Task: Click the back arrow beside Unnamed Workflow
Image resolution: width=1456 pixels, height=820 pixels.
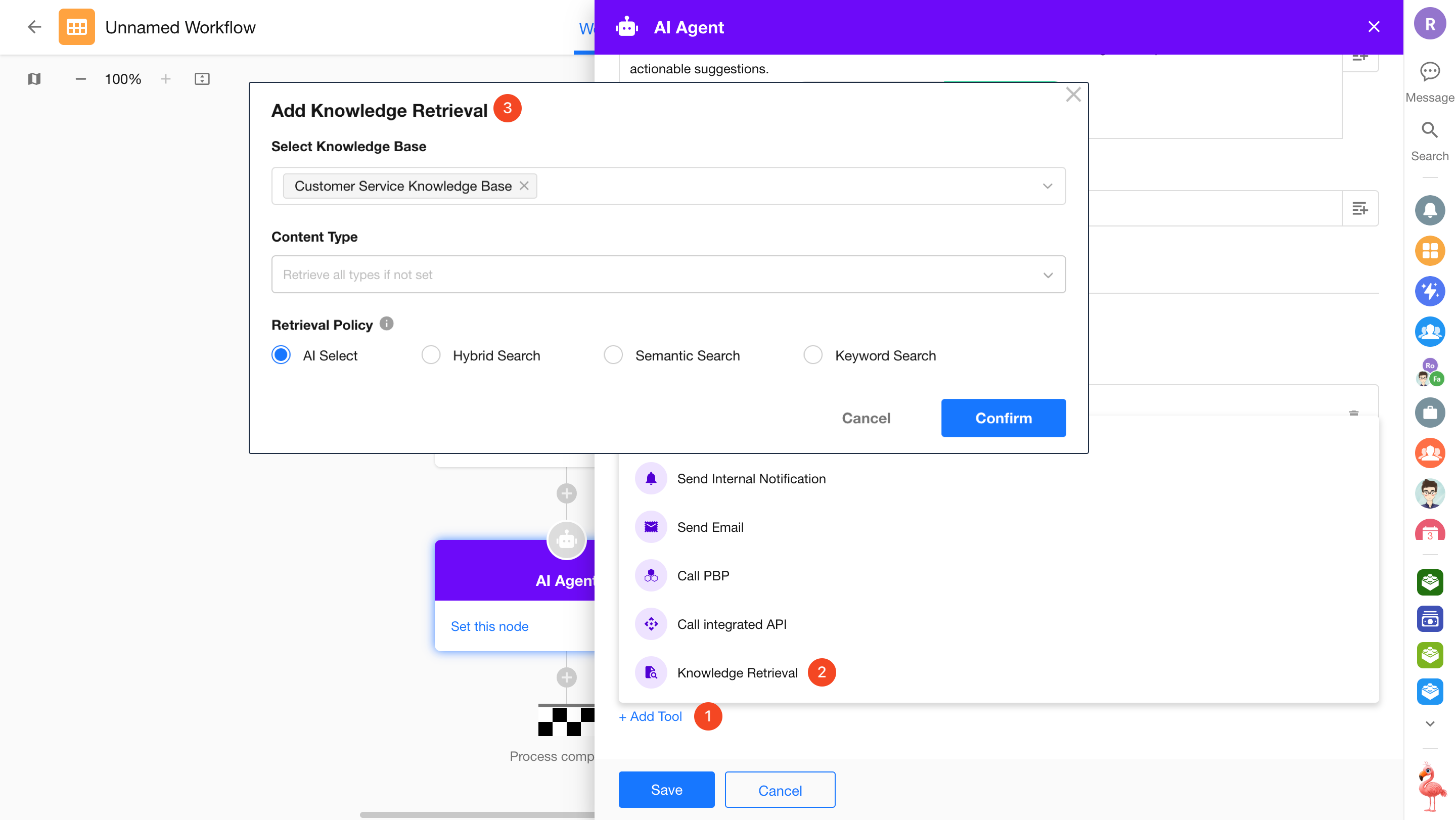Action: 34,27
